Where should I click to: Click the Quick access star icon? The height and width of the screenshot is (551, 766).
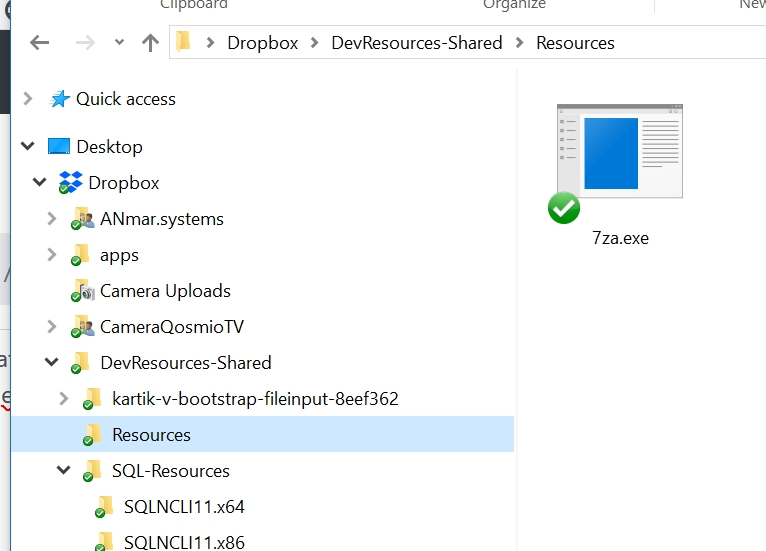point(60,99)
